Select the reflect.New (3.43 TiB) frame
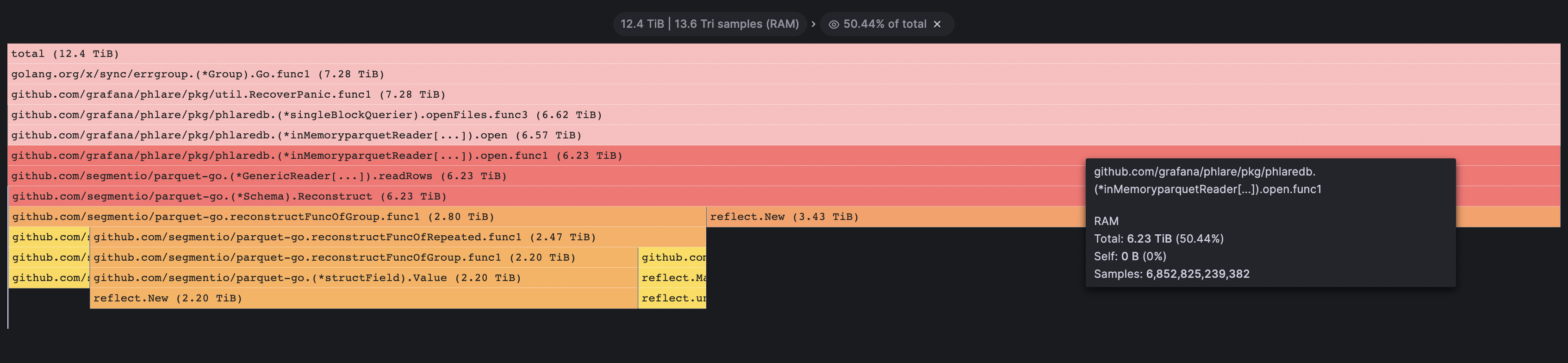 click(852, 217)
